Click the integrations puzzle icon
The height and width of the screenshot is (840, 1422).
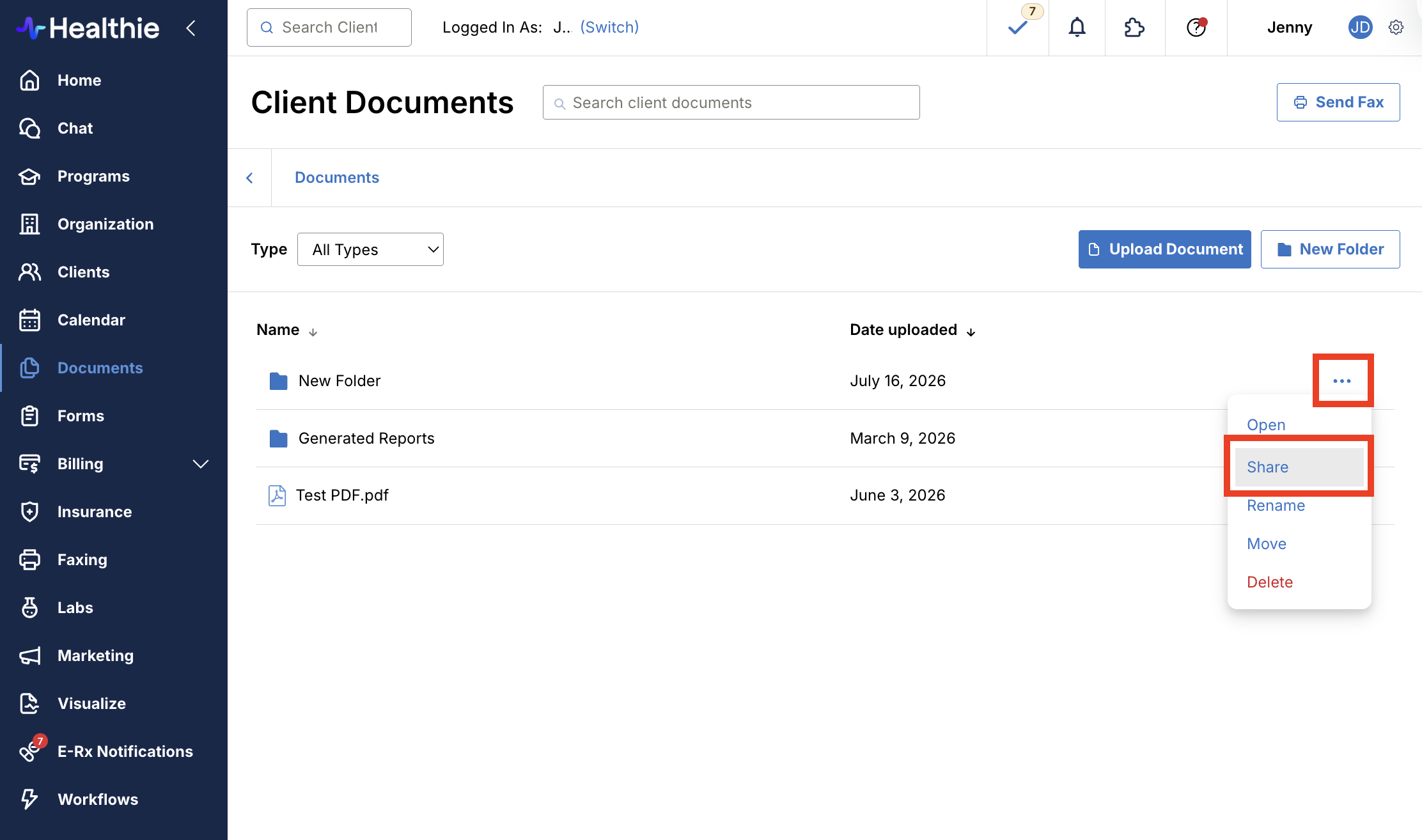pos(1134,27)
